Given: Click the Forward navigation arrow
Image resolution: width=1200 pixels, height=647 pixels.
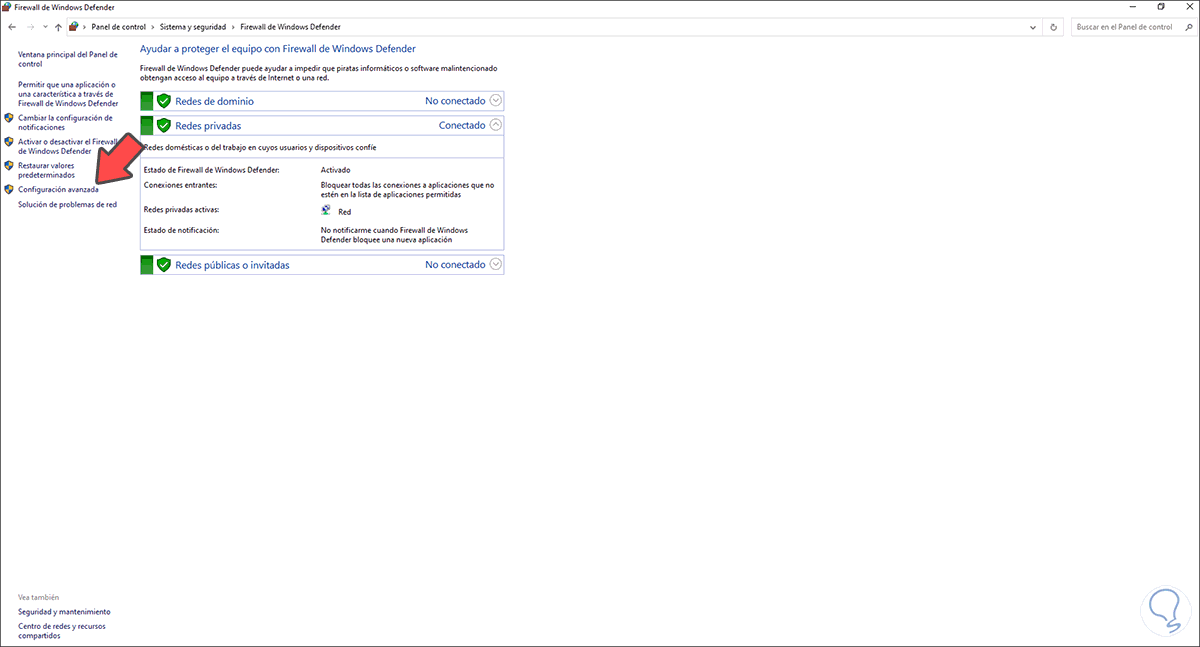Looking at the screenshot, I should click(x=31, y=27).
